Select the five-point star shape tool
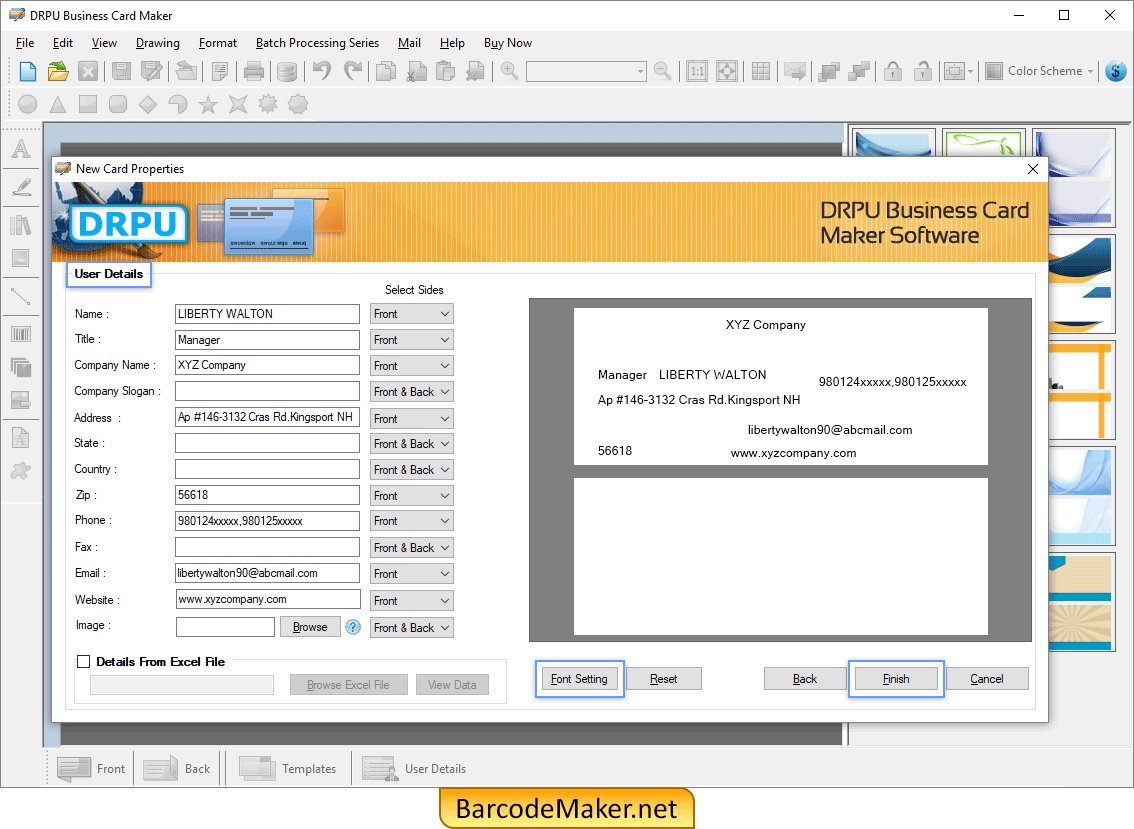1134x829 pixels. (x=208, y=104)
